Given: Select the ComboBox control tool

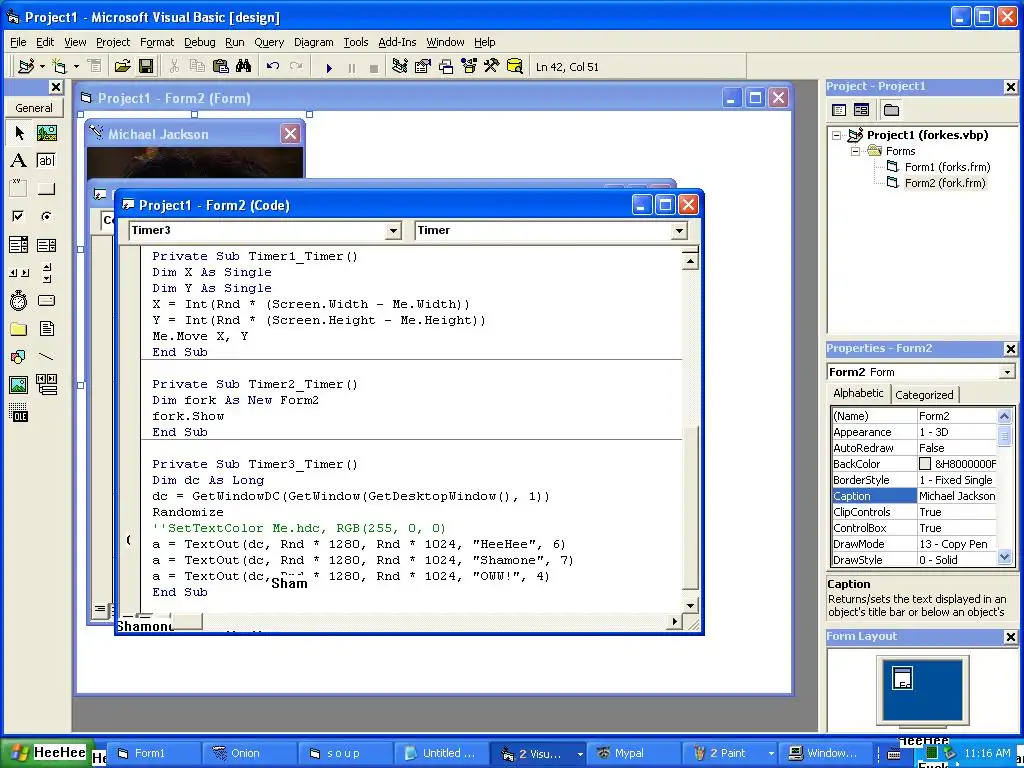Looking at the screenshot, I should click(x=19, y=245).
